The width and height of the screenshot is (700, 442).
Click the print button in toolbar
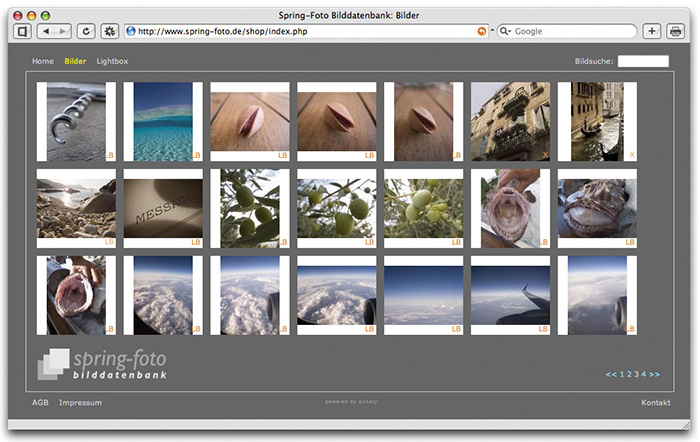click(676, 31)
